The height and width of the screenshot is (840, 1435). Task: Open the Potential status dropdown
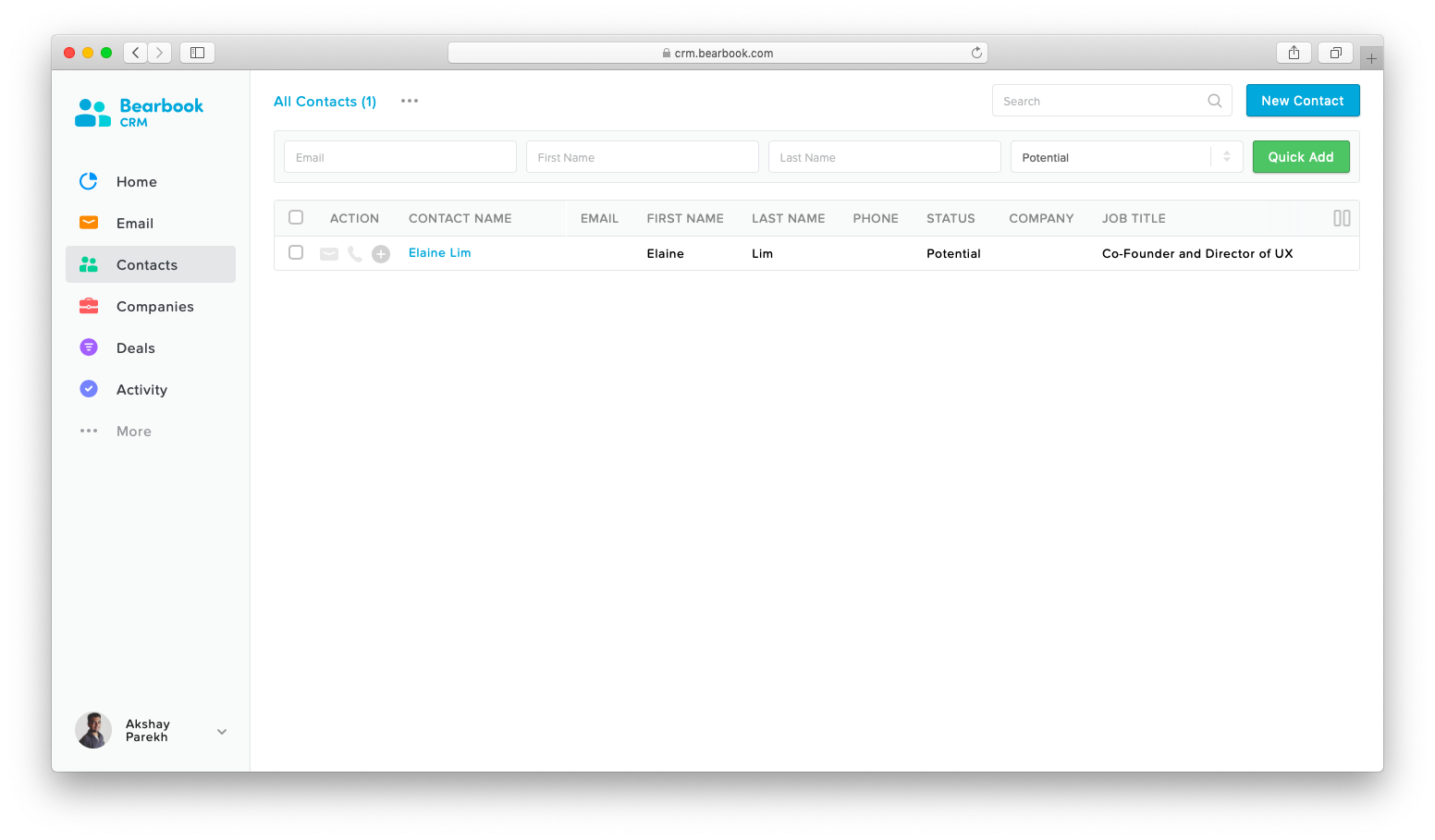[x=1126, y=157]
